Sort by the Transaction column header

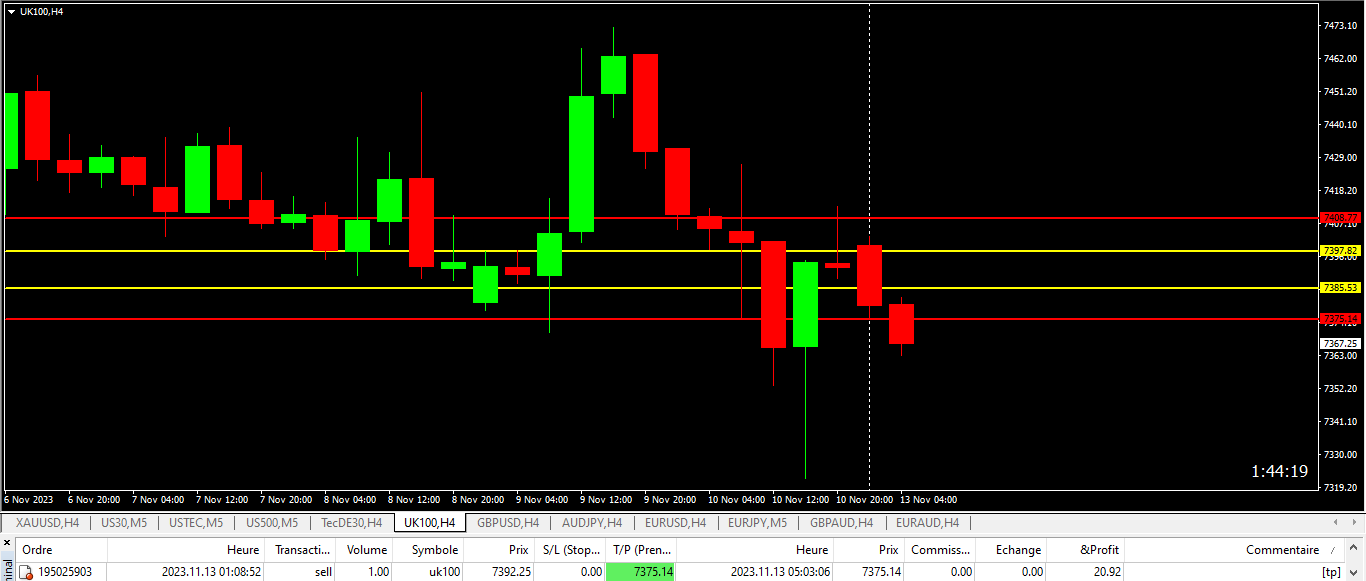point(302,549)
